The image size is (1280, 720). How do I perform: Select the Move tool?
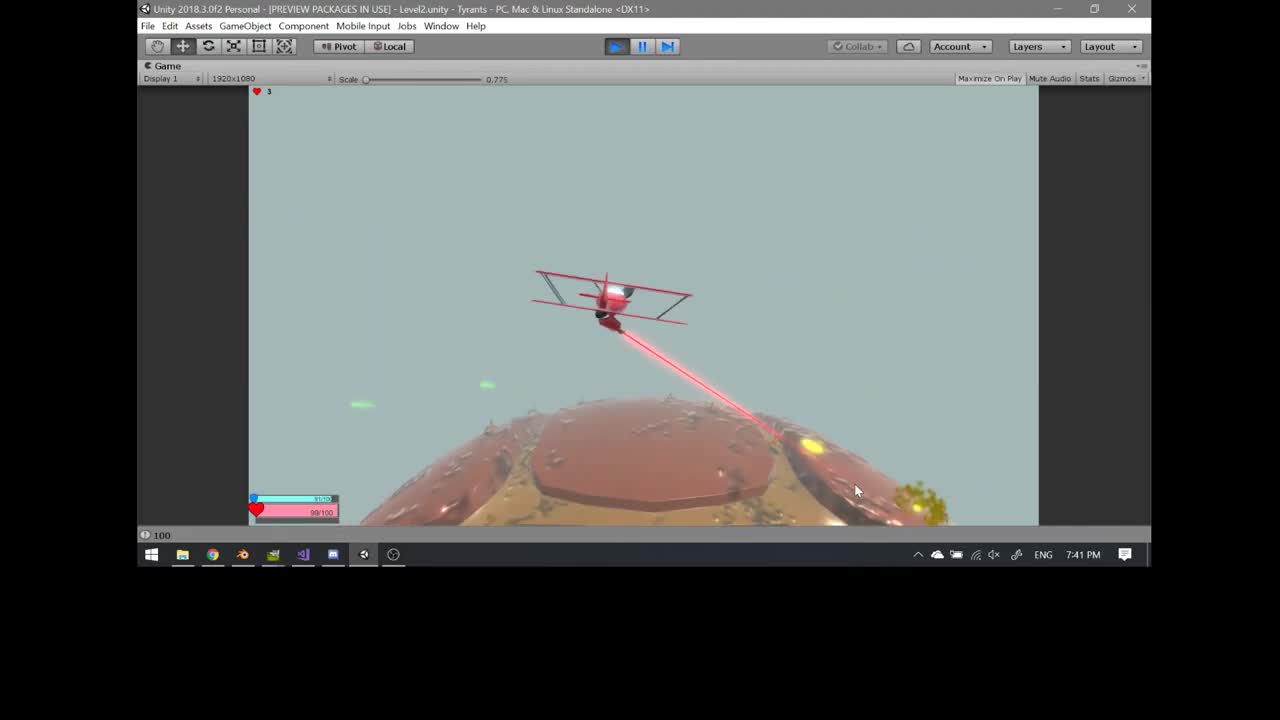click(182, 46)
